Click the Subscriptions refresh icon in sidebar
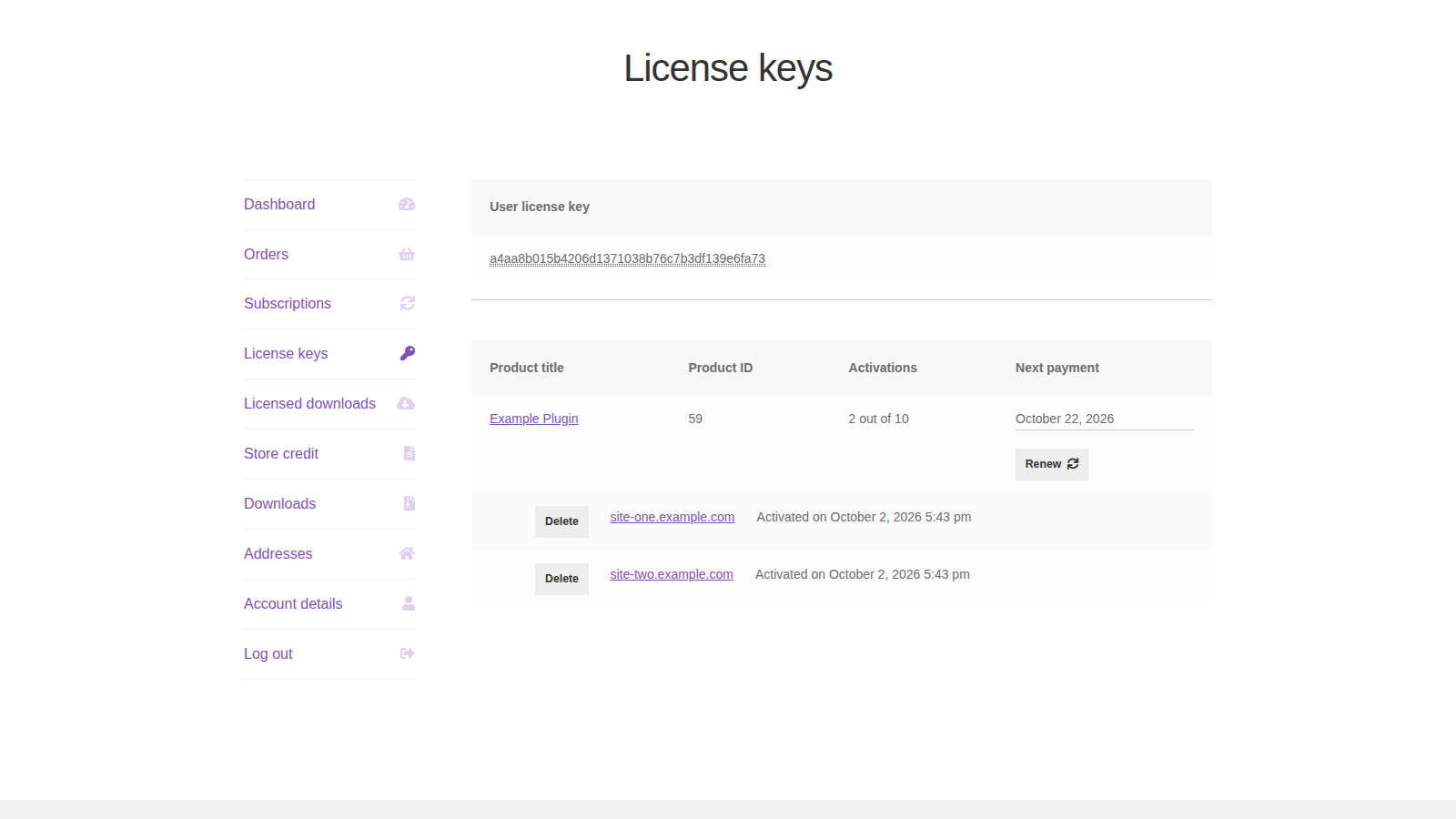This screenshot has height=819, width=1456. (408, 303)
